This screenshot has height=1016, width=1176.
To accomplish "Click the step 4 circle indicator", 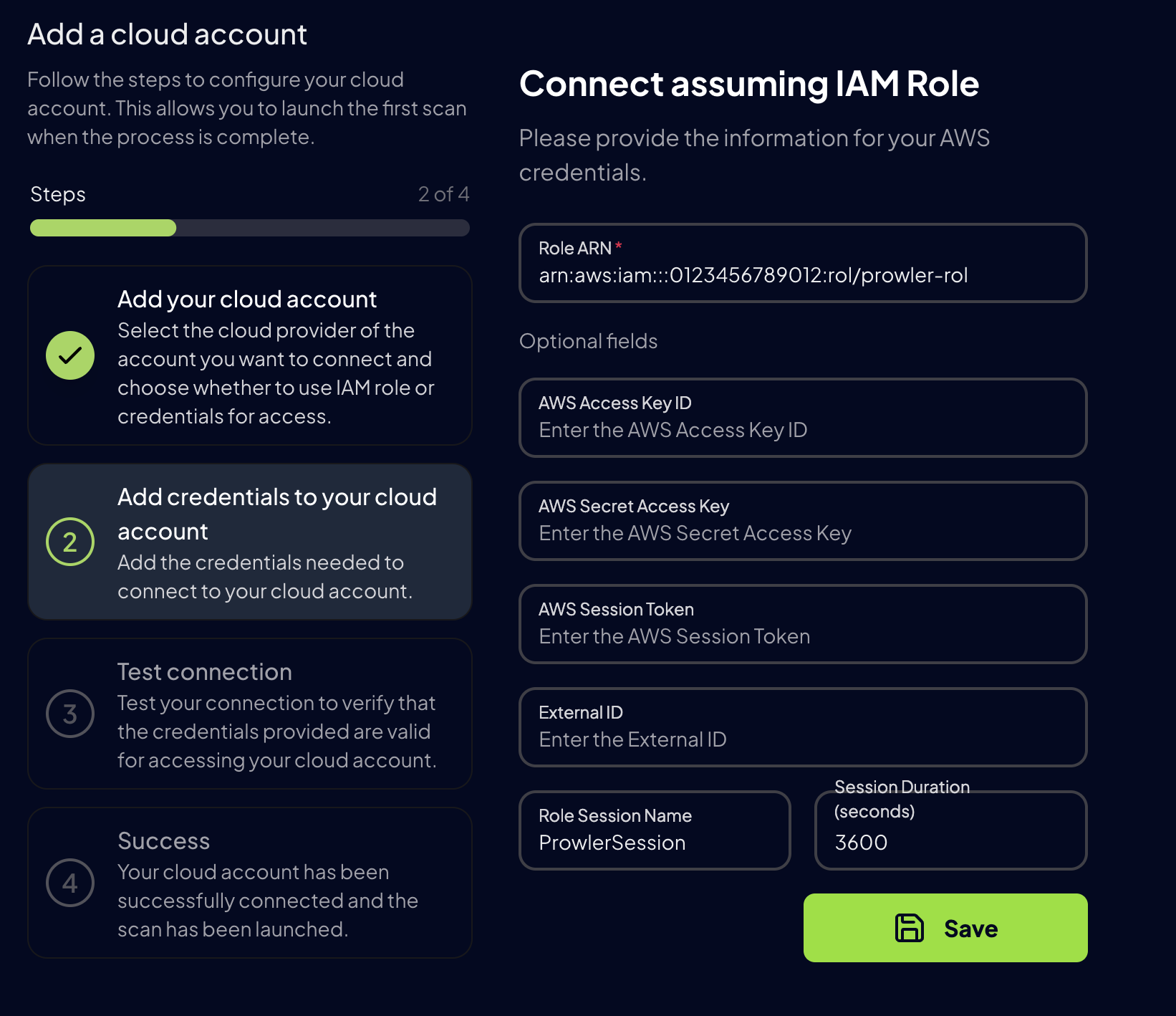I will (x=69, y=883).
